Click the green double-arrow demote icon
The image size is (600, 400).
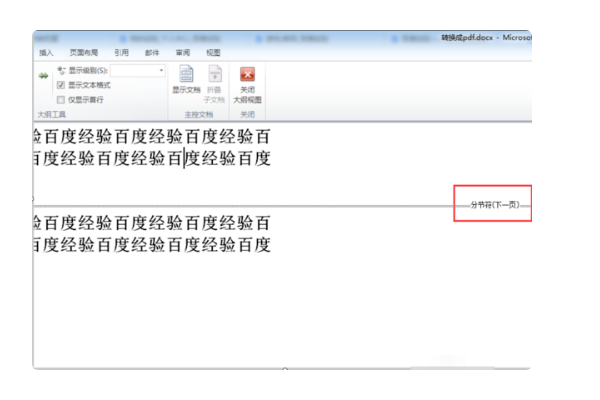click(43, 76)
